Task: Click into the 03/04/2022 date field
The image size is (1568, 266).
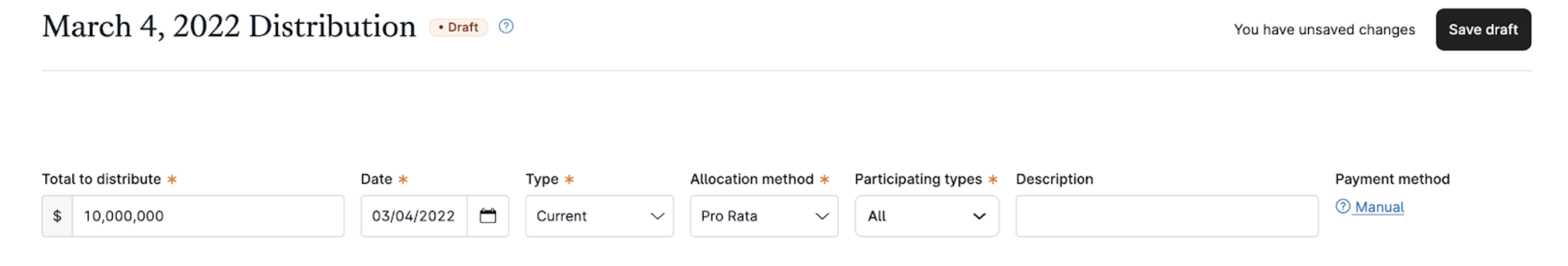Action: pos(413,216)
